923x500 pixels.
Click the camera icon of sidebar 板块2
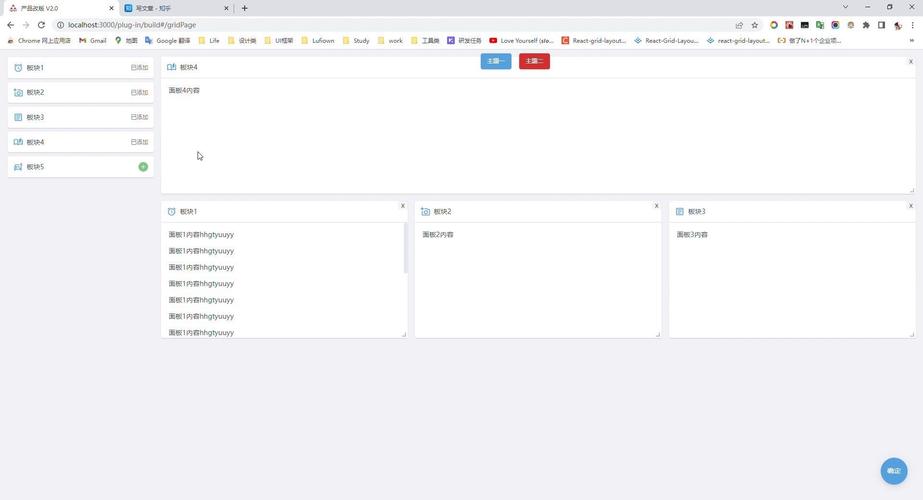click(18, 92)
